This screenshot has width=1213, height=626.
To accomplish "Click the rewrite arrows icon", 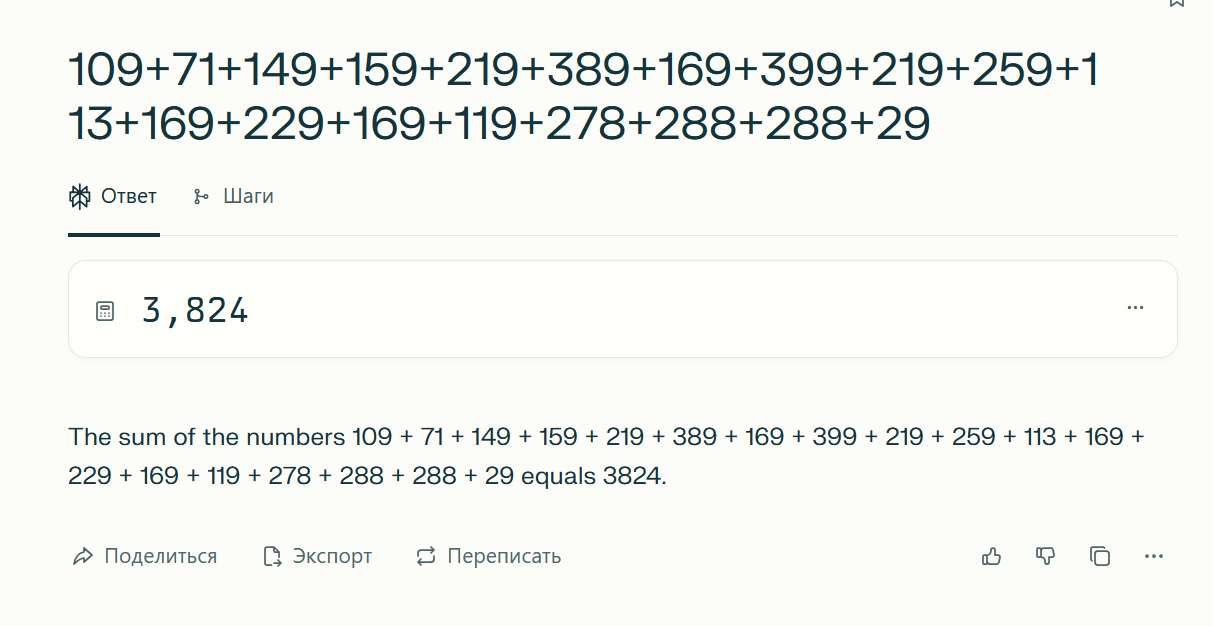I will [x=426, y=557].
